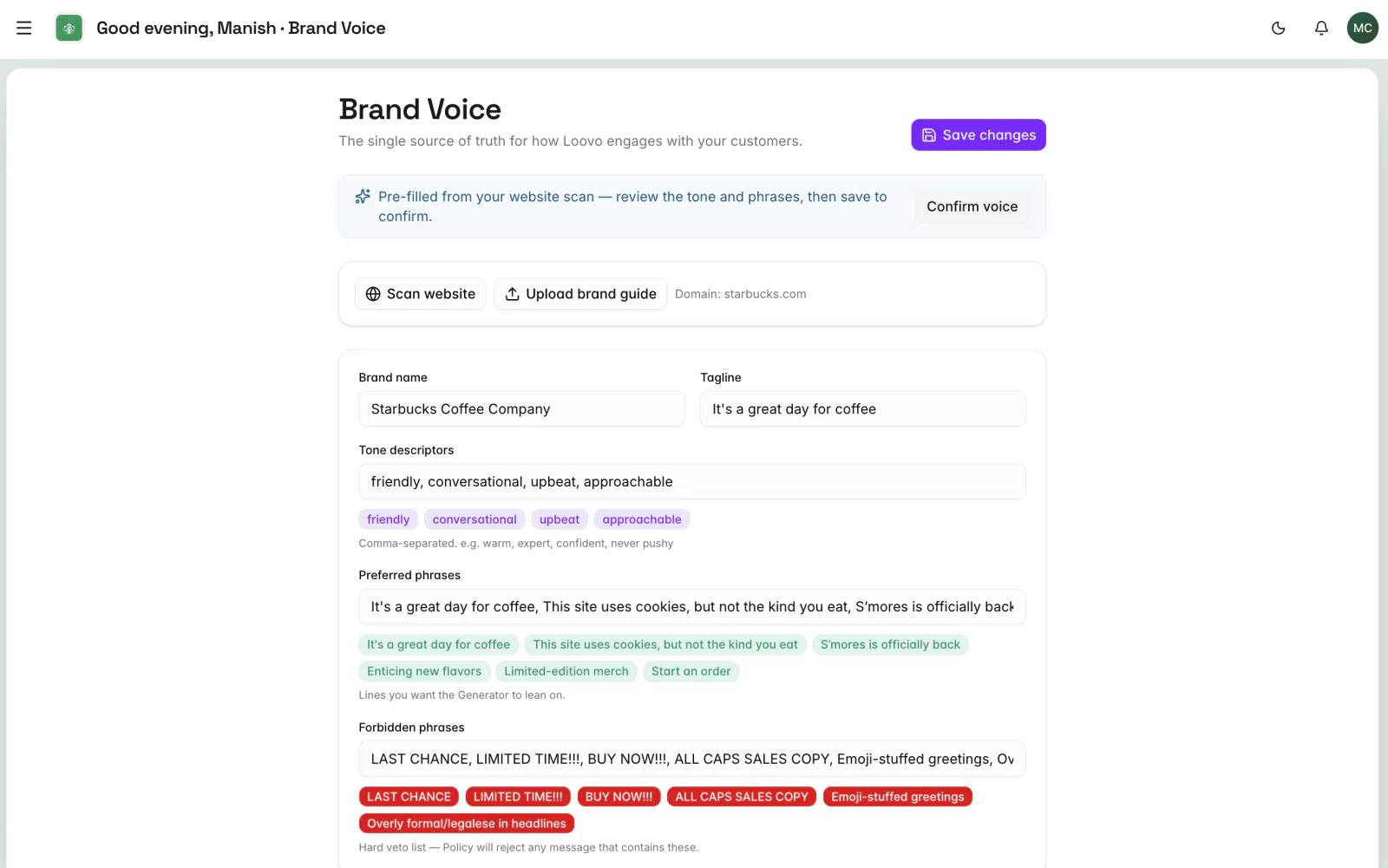This screenshot has width=1388, height=868.
Task: Click the 'It's a great day for coffee' chip
Action: point(439,644)
